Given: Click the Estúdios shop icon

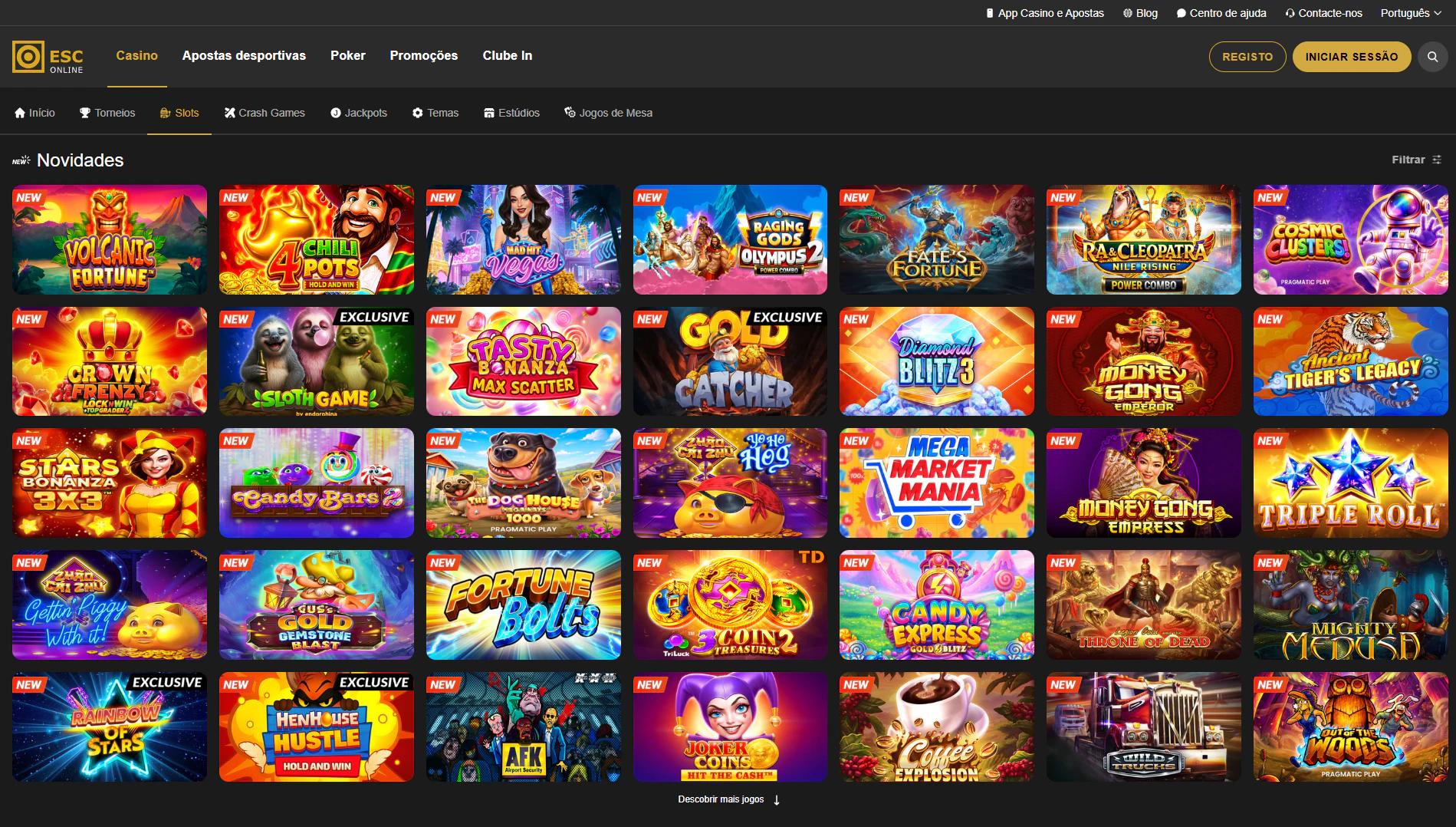Looking at the screenshot, I should click(489, 113).
